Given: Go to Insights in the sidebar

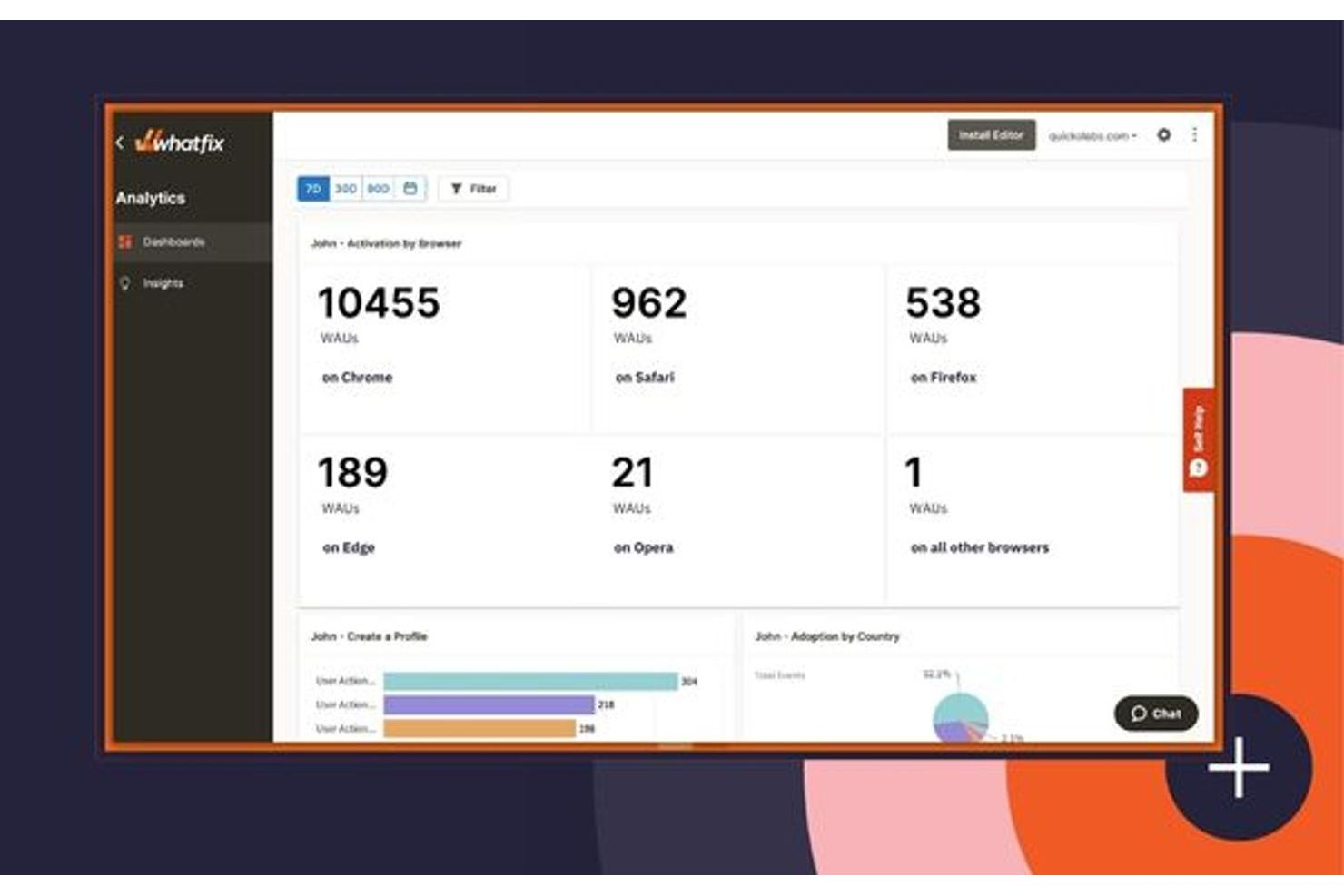Looking at the screenshot, I should pyautogui.click(x=163, y=283).
